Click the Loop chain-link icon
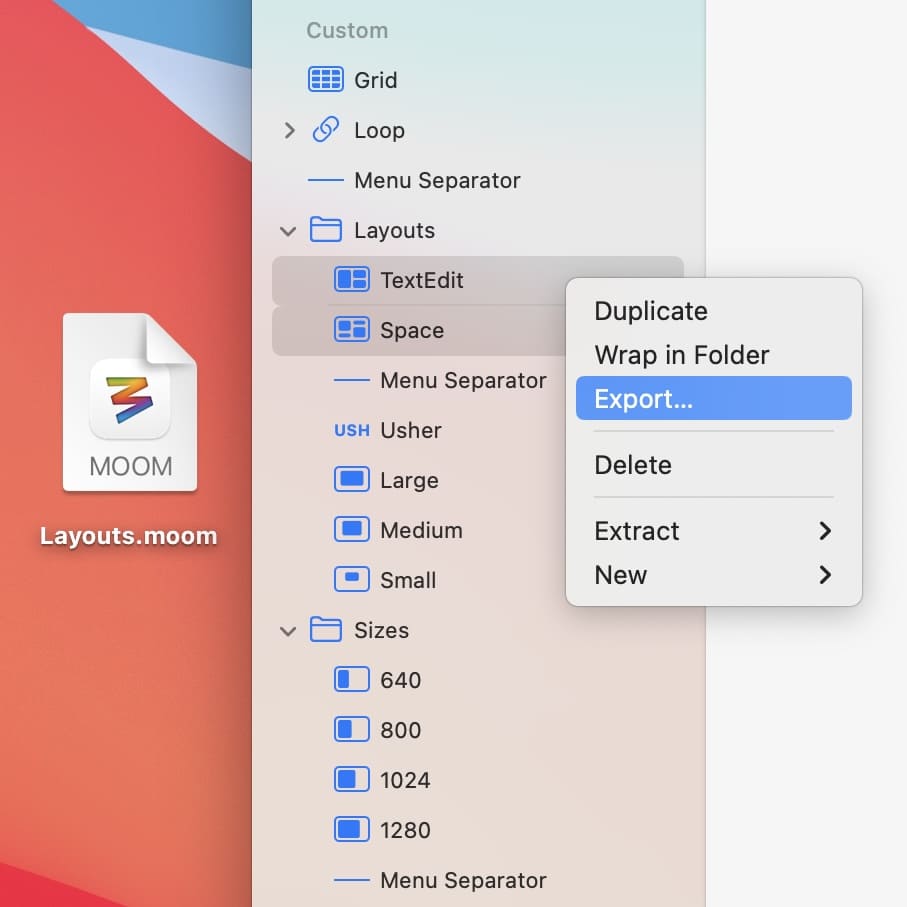The height and width of the screenshot is (907, 907). 326,130
